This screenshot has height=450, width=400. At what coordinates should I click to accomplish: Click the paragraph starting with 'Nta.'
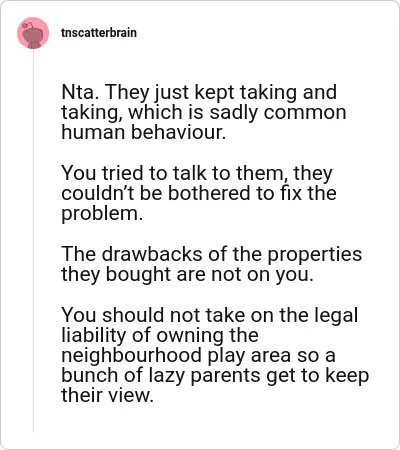pos(204,112)
